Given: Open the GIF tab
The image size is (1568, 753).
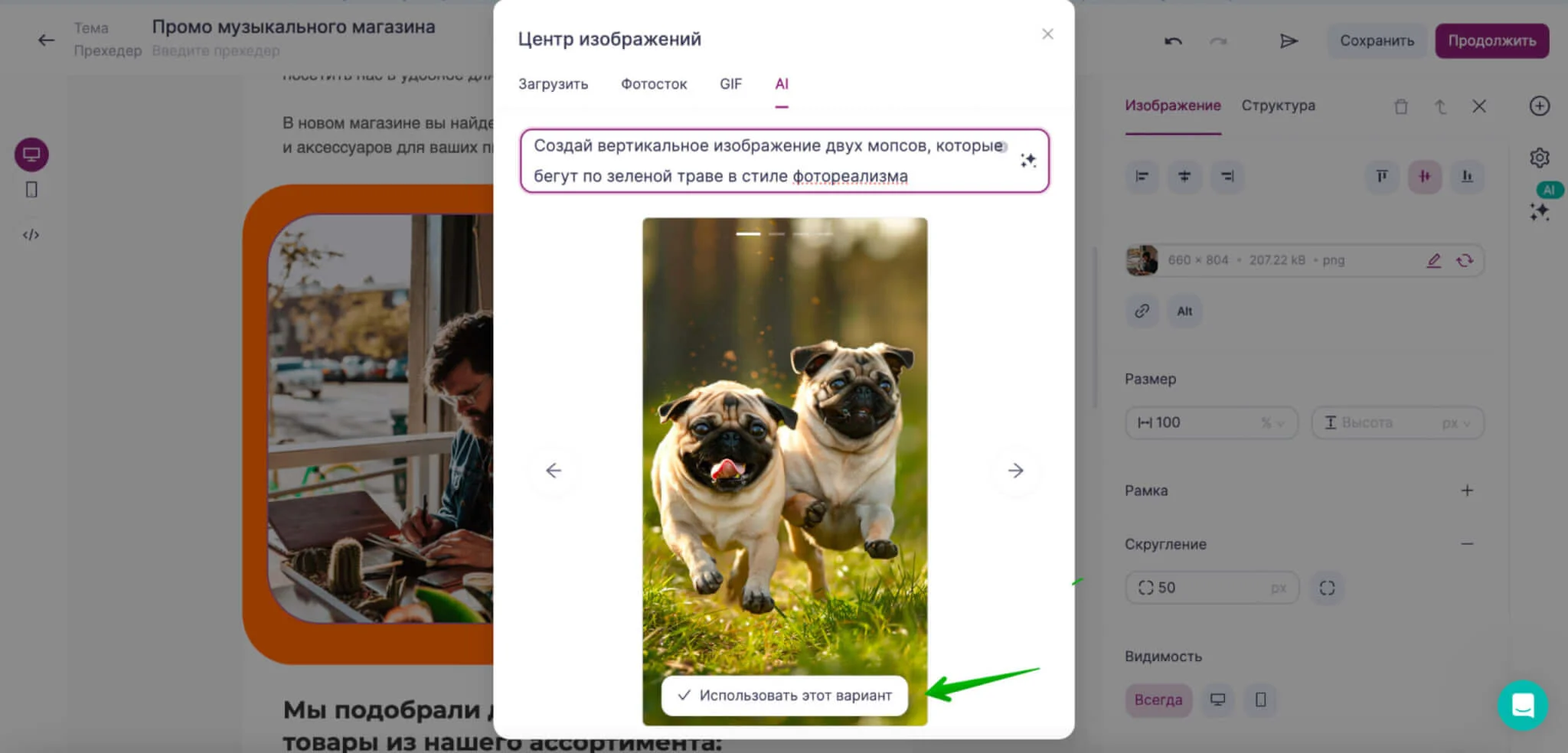Looking at the screenshot, I should [730, 84].
